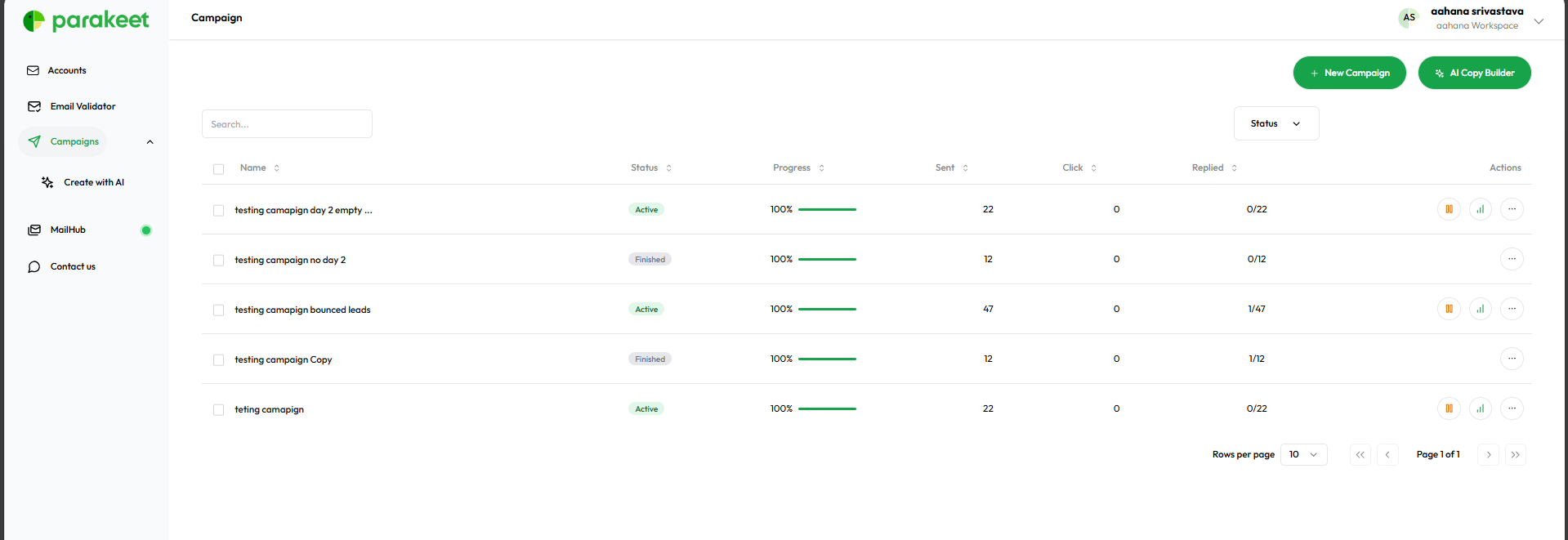Click progress bar of 'testing camapign bounced leads'
The height and width of the screenshot is (540, 1568).
click(x=827, y=309)
